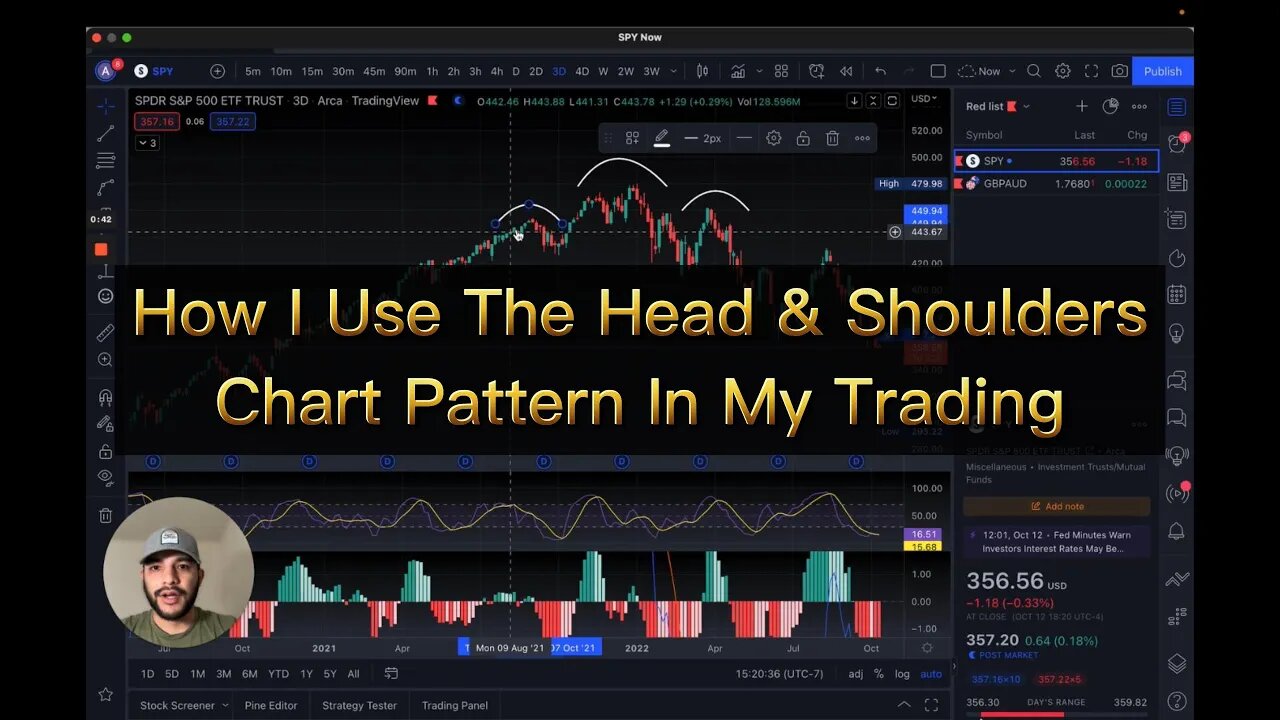This screenshot has width=1280, height=720.
Task: Lock the selected drawing
Action: [803, 138]
